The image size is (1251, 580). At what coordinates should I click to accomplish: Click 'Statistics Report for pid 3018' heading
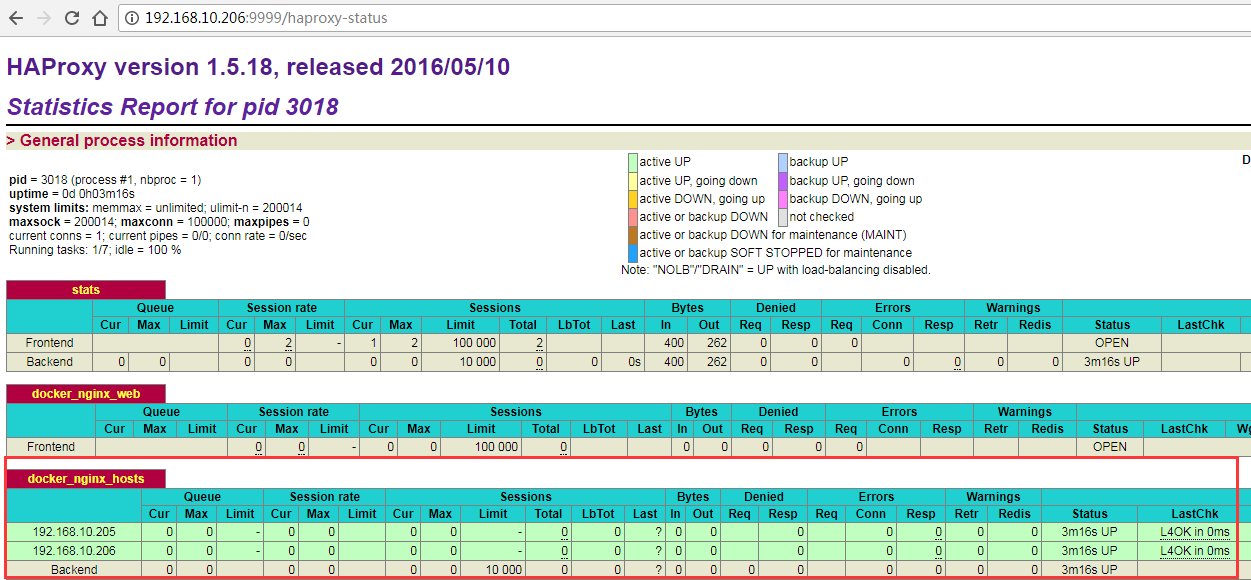pos(173,107)
